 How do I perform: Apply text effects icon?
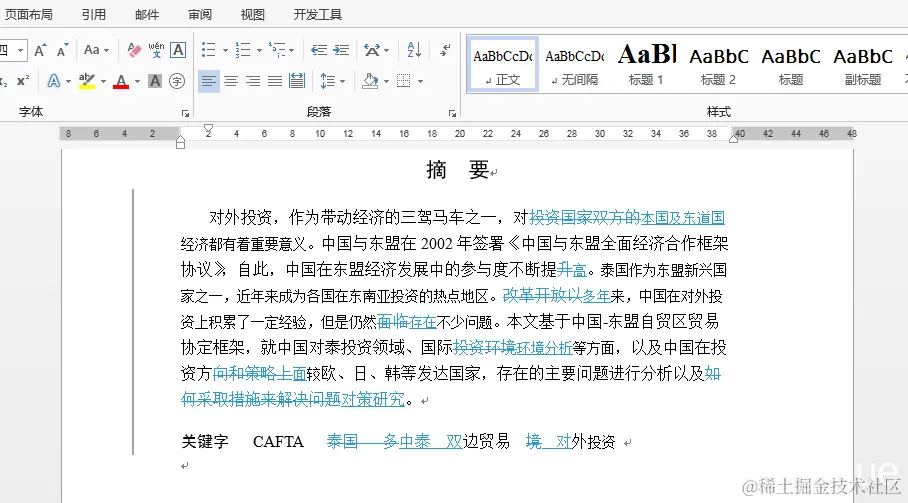[x=54, y=81]
